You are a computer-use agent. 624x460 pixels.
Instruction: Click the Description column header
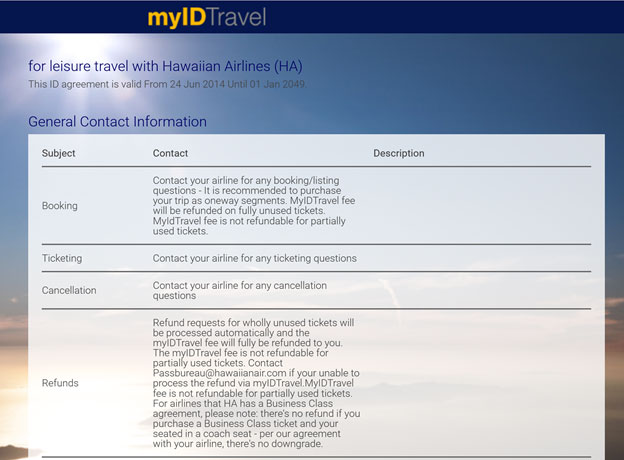click(x=398, y=153)
